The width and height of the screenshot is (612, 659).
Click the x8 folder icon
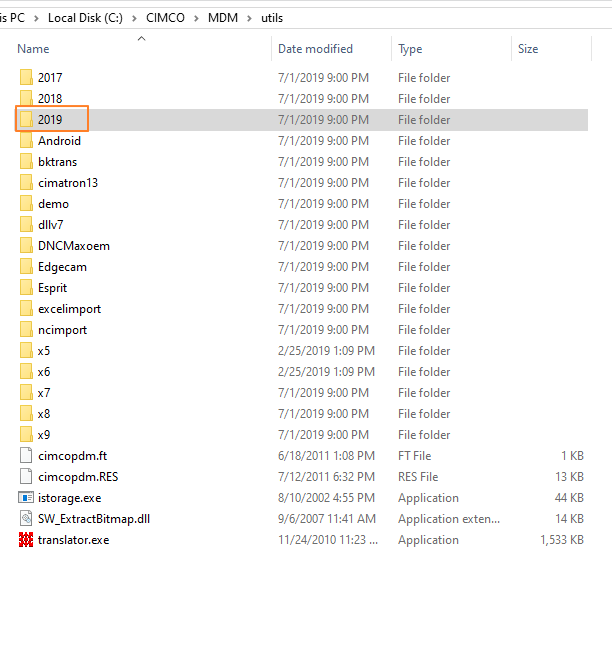pyautogui.click(x=26, y=414)
